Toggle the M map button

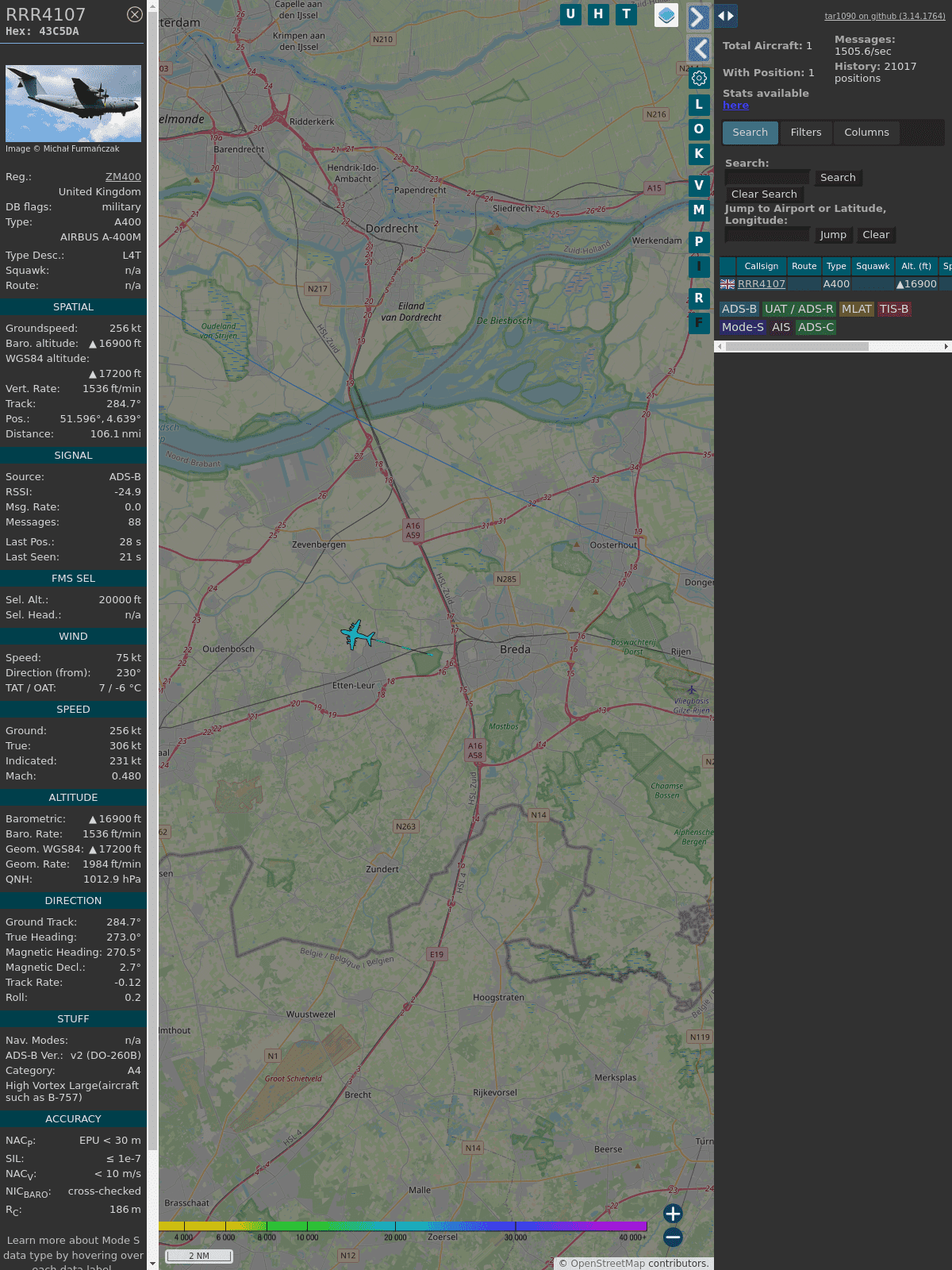[x=699, y=210]
